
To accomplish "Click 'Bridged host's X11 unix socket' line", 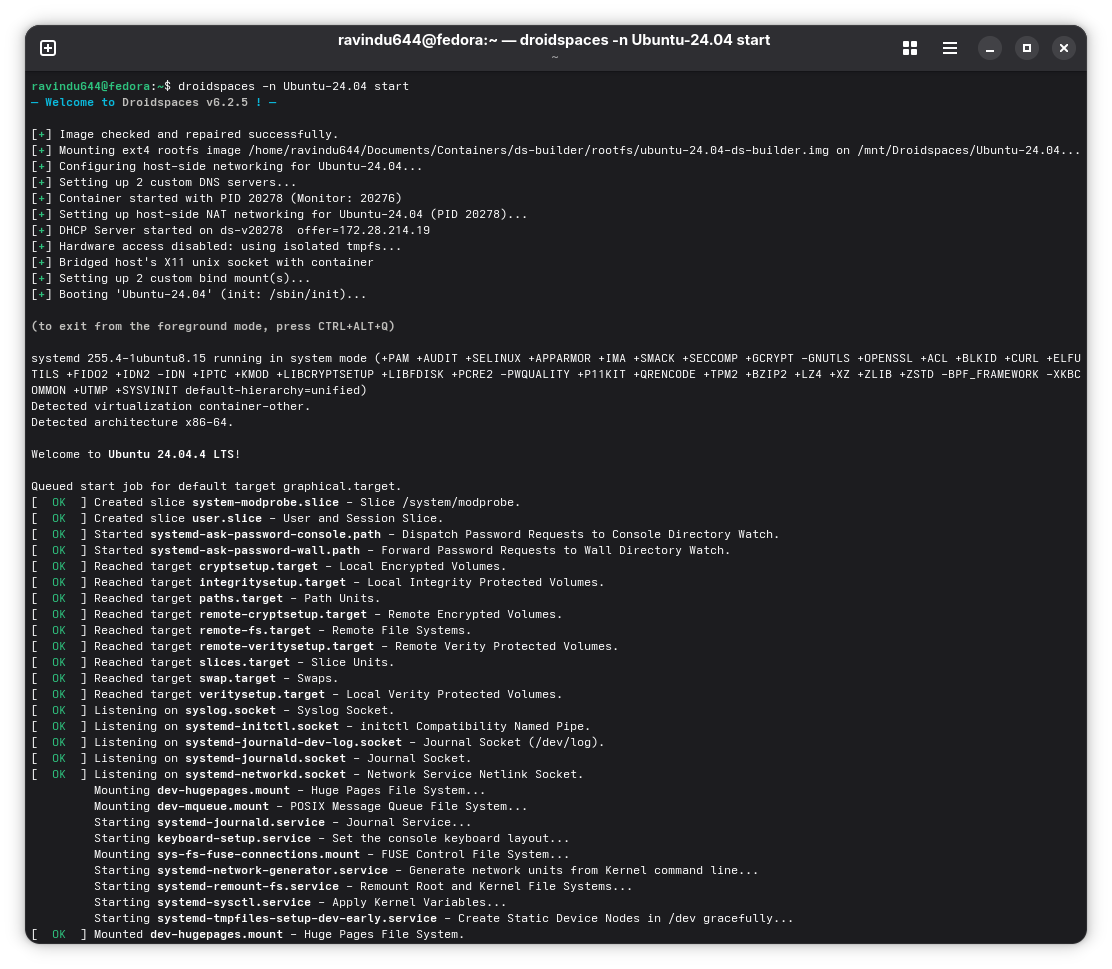I will click(x=202, y=262).
